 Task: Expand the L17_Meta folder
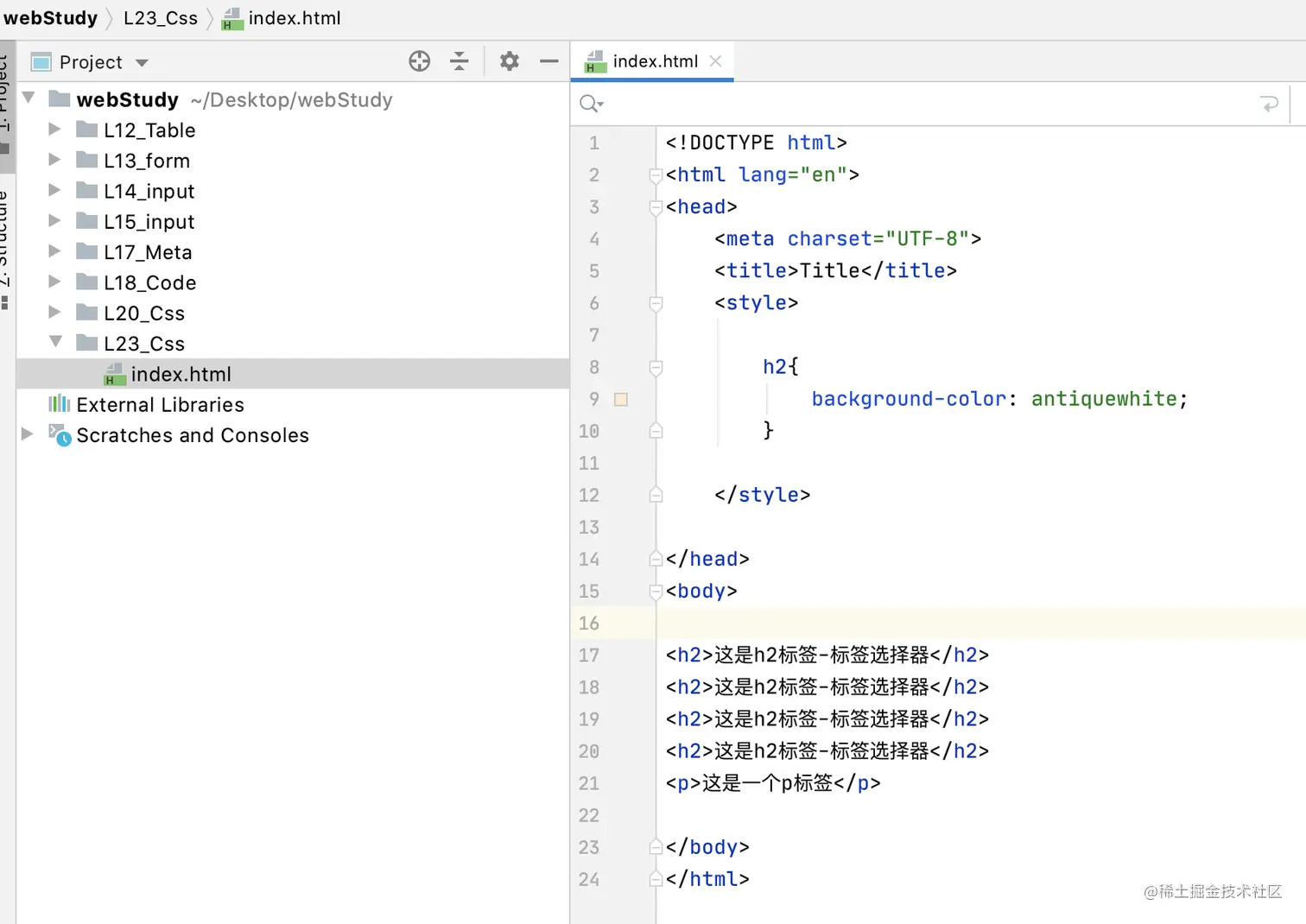coord(54,251)
